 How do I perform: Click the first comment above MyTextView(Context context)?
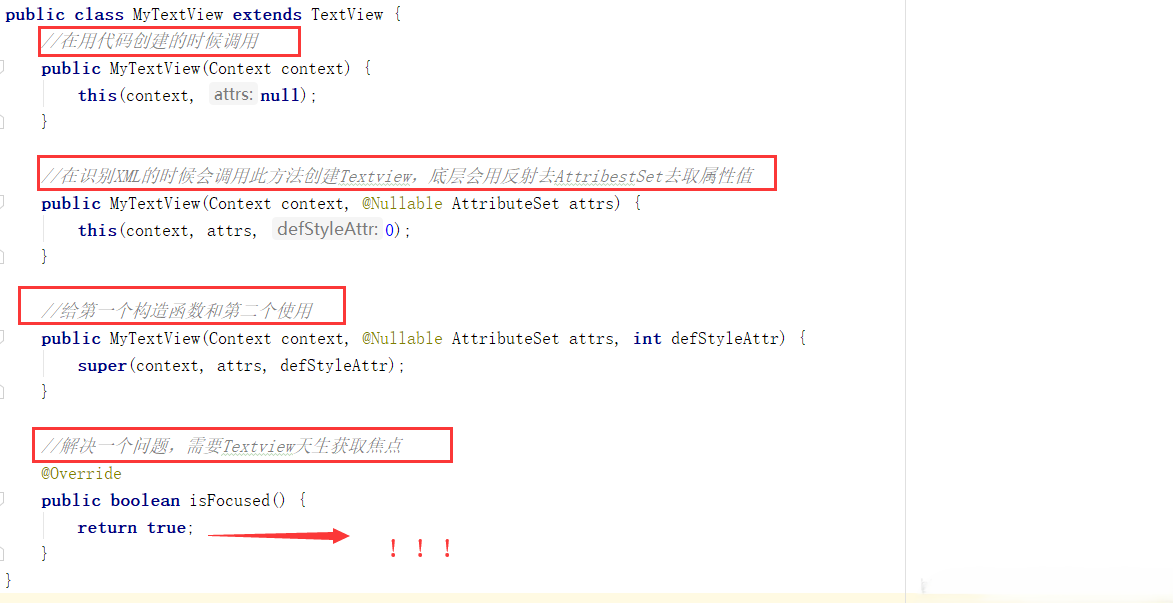150,41
